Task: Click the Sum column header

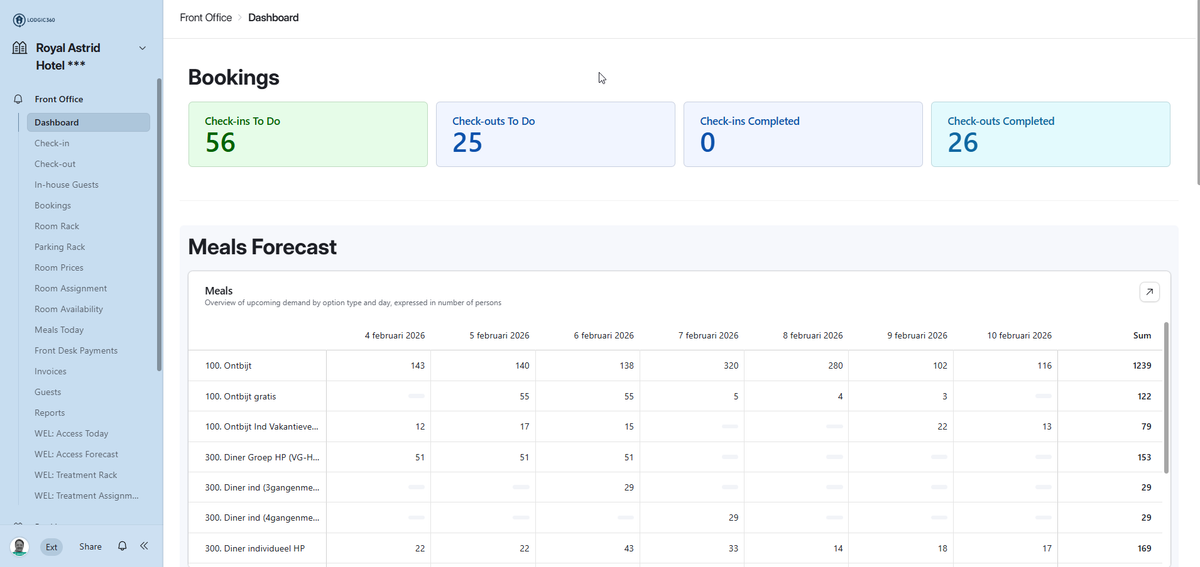Action: point(1142,336)
